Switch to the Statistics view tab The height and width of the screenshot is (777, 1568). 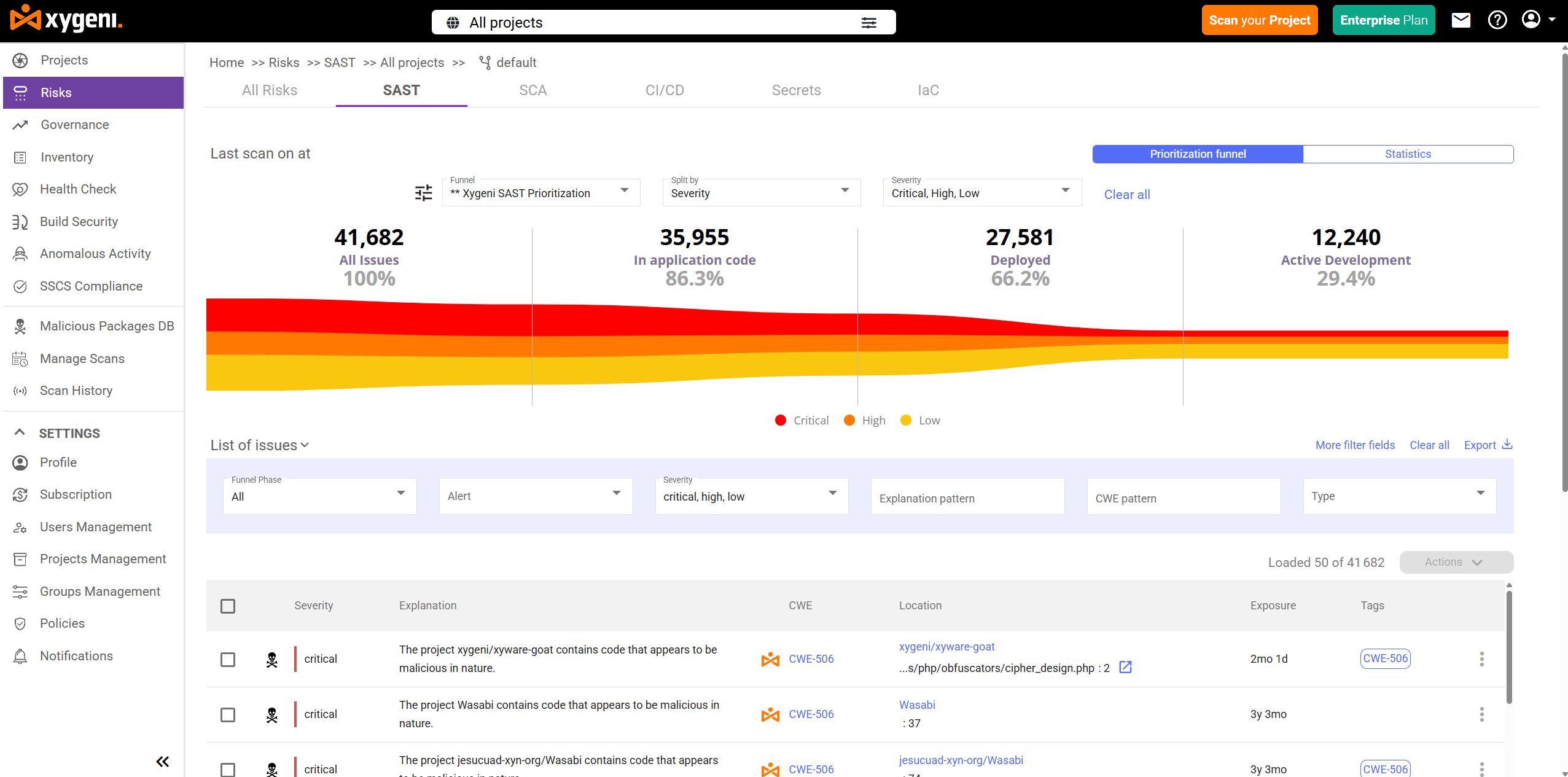1407,154
